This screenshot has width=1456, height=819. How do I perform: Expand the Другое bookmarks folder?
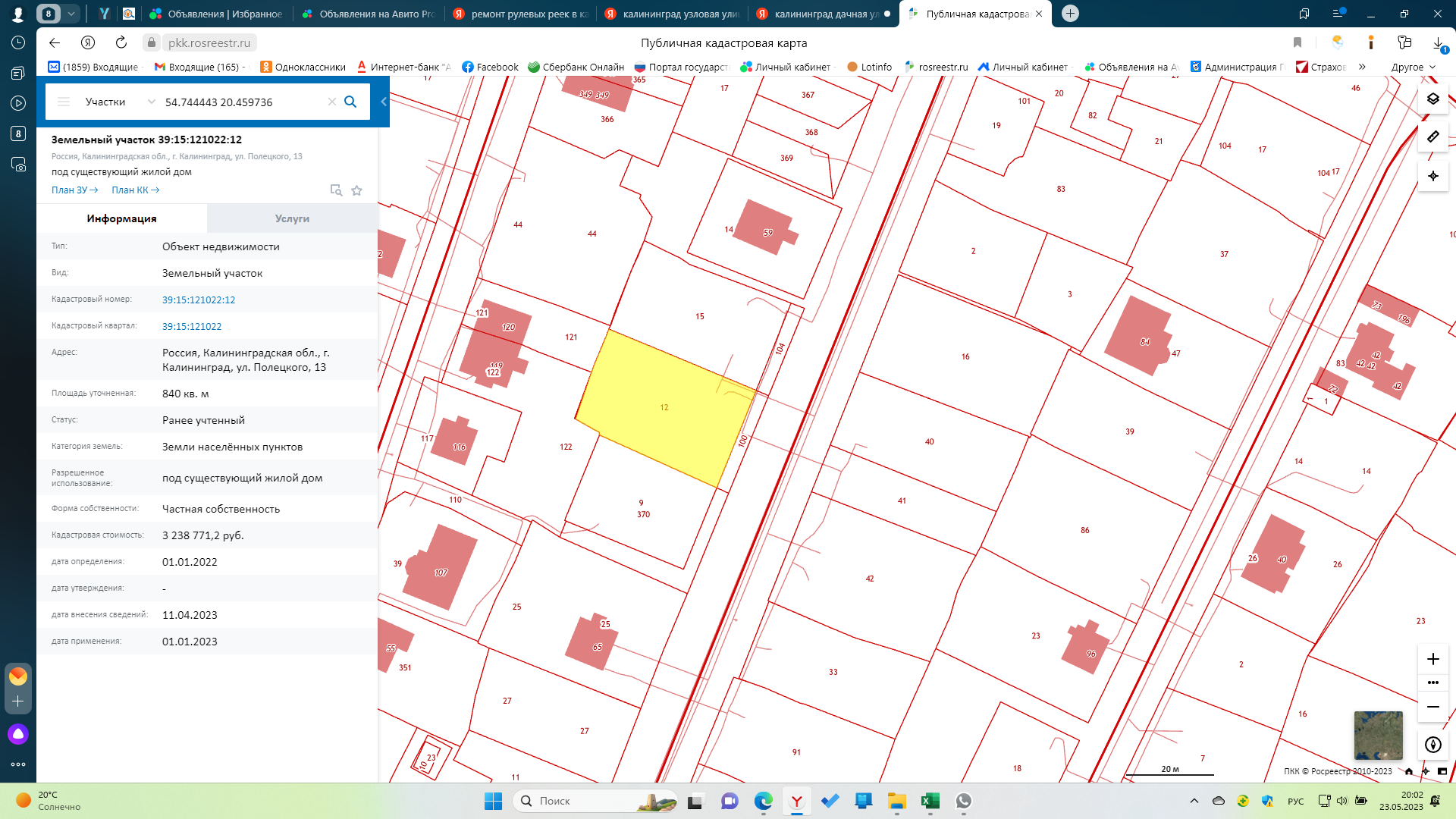(1413, 67)
